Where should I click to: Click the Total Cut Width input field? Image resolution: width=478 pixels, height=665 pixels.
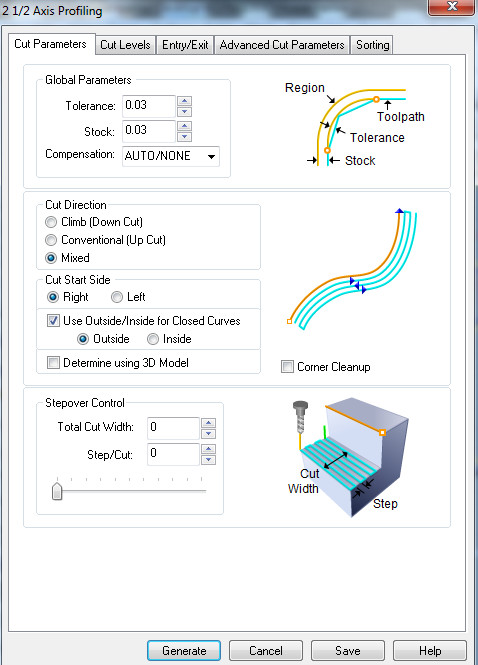coord(173,428)
